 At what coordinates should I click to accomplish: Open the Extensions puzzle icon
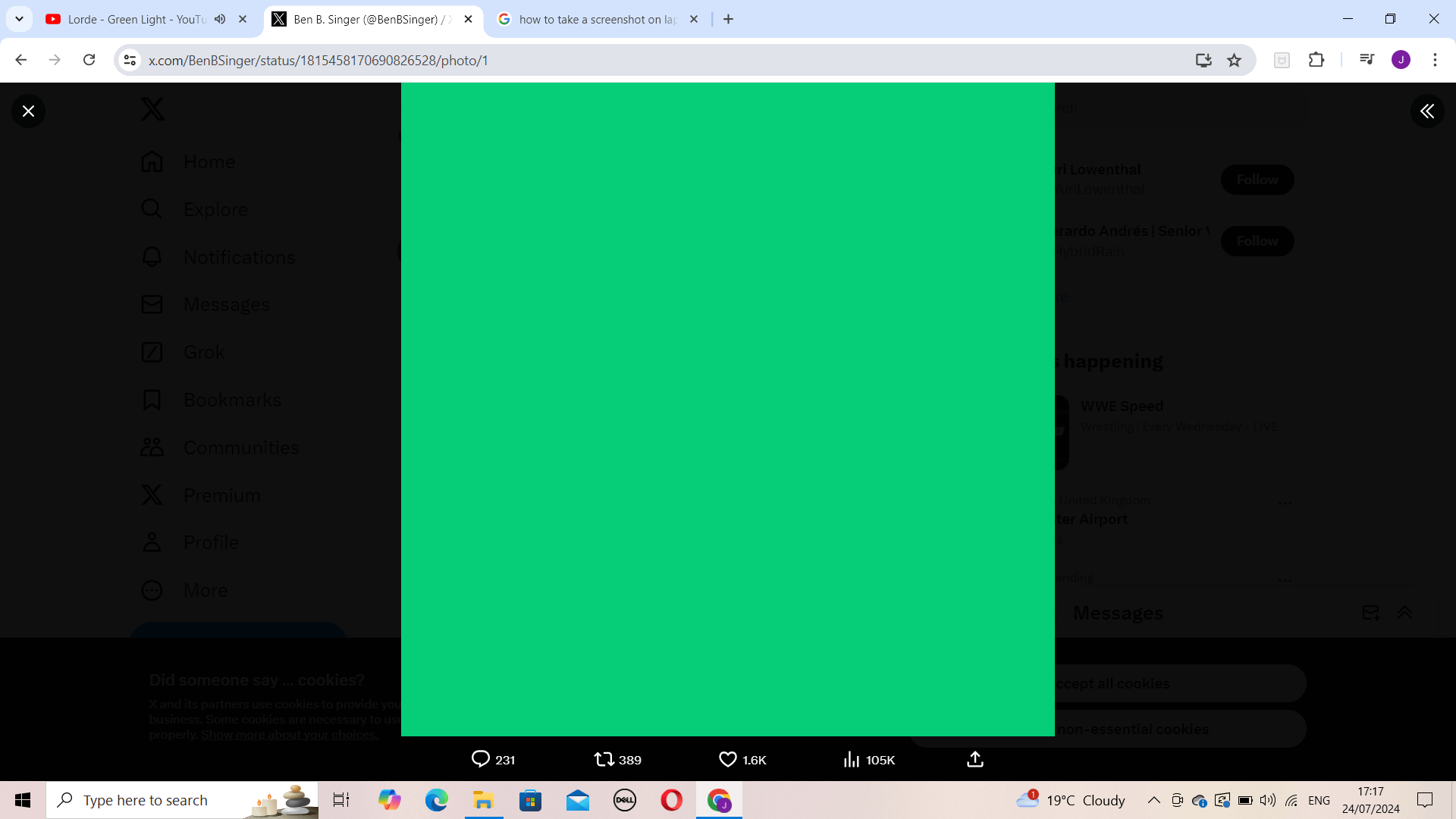pyautogui.click(x=1316, y=60)
